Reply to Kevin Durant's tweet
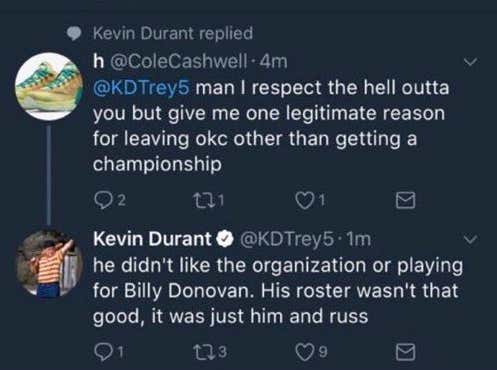Image resolution: width=497 pixels, height=370 pixels. (103, 352)
